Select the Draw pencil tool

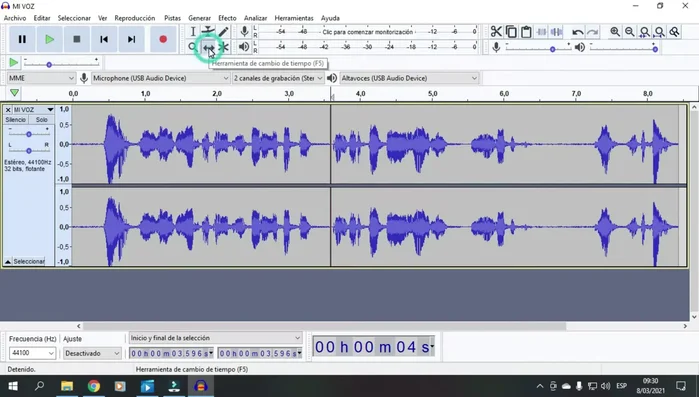[223, 32]
